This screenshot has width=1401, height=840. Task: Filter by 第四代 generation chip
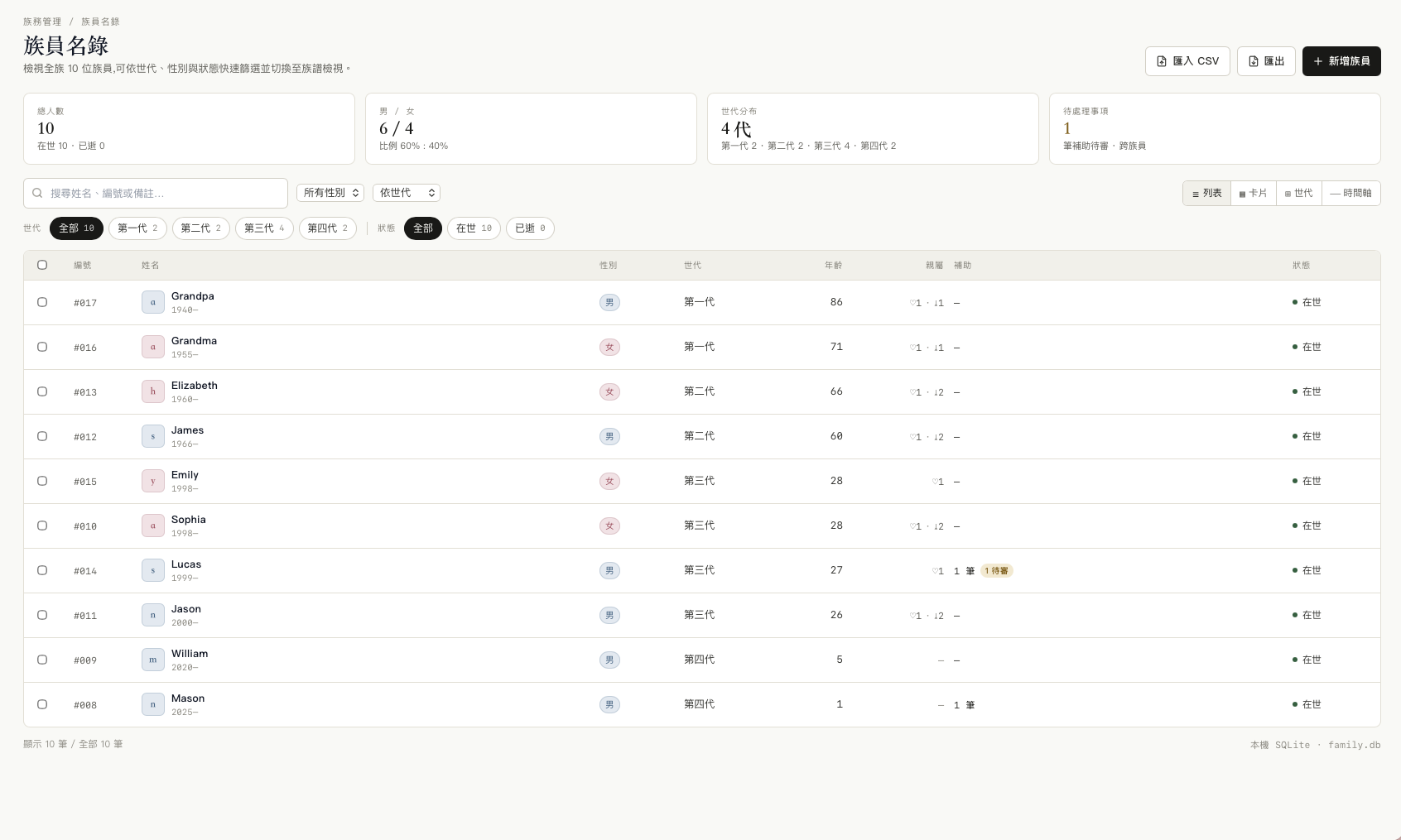tap(328, 228)
